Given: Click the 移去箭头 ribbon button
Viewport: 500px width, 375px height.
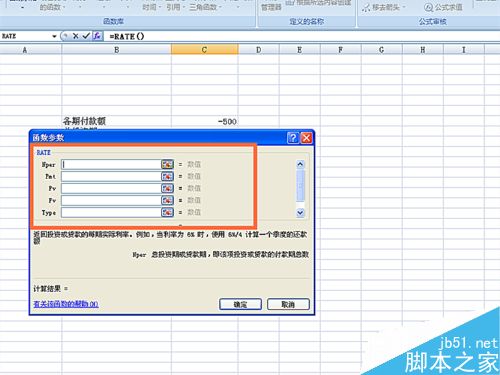Looking at the screenshot, I should point(383,7).
